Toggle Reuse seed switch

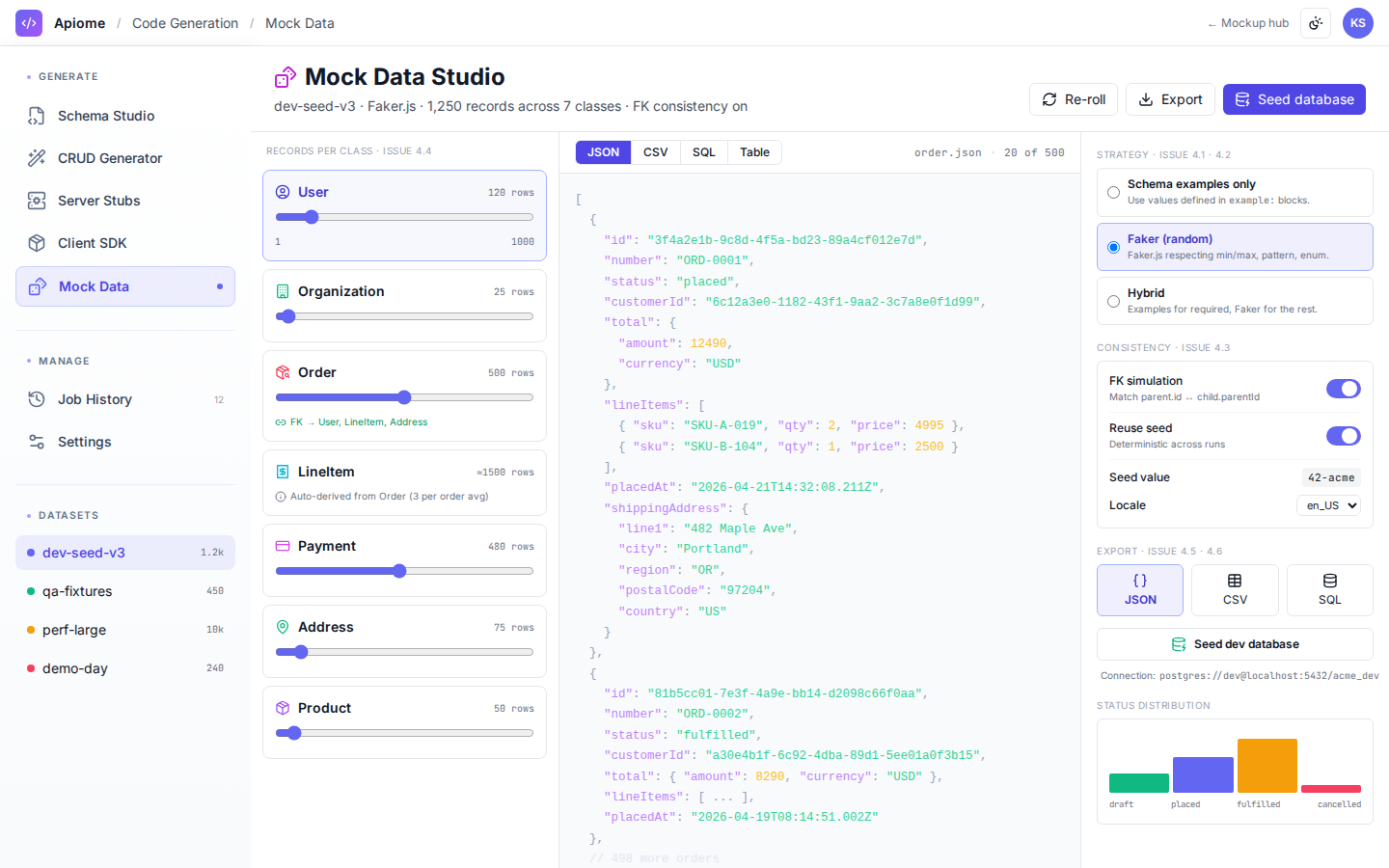point(1344,436)
